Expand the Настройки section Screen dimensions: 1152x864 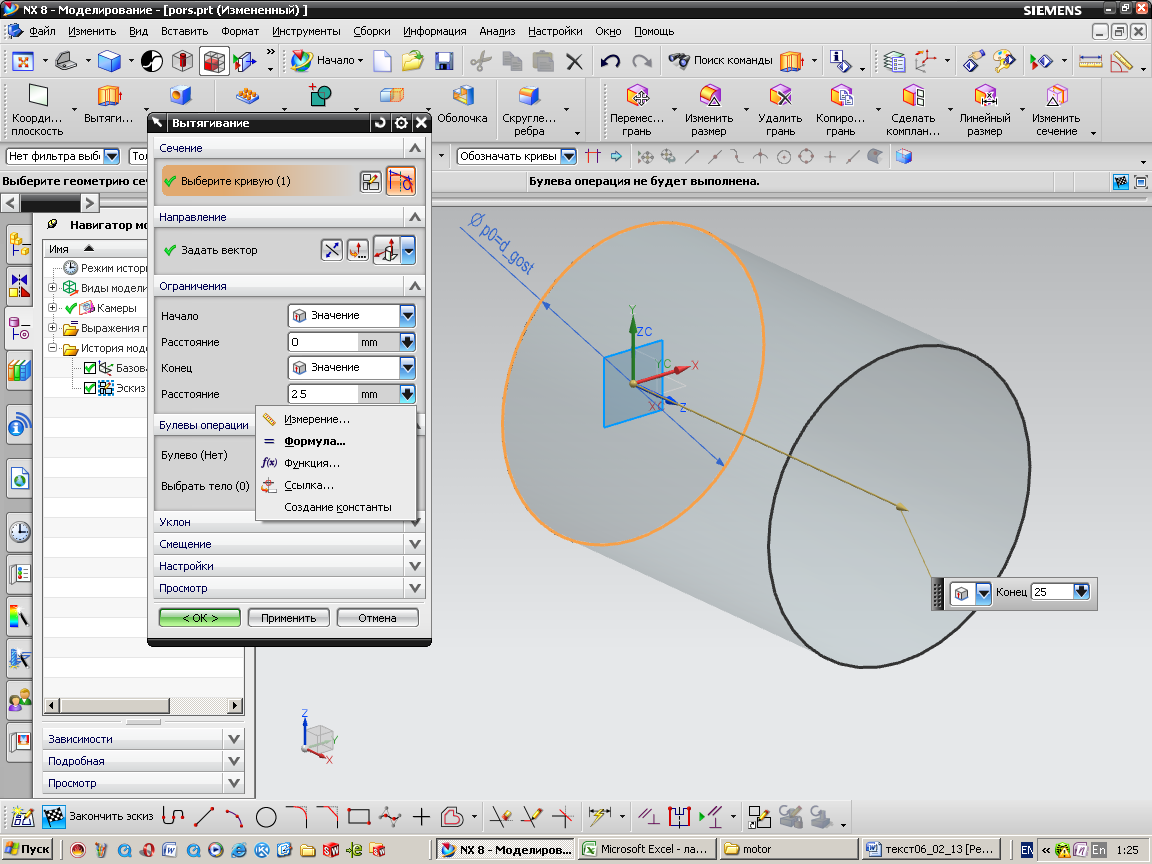click(x=415, y=566)
